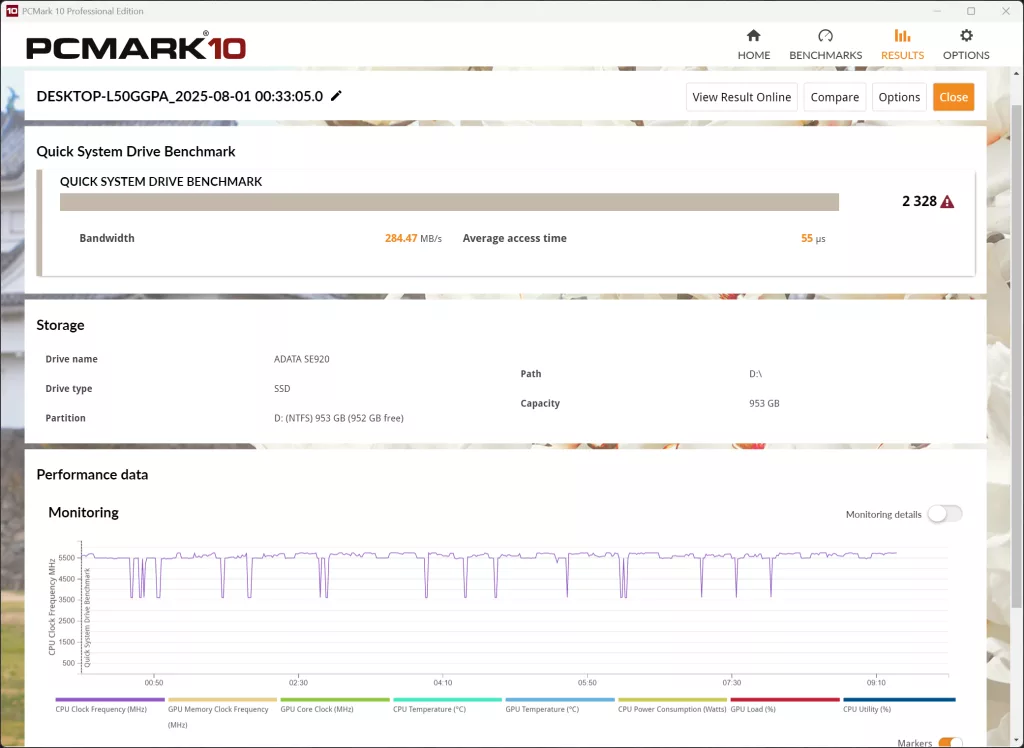The image size is (1024, 748).
Task: Click the drive type value SSD
Action: point(282,388)
